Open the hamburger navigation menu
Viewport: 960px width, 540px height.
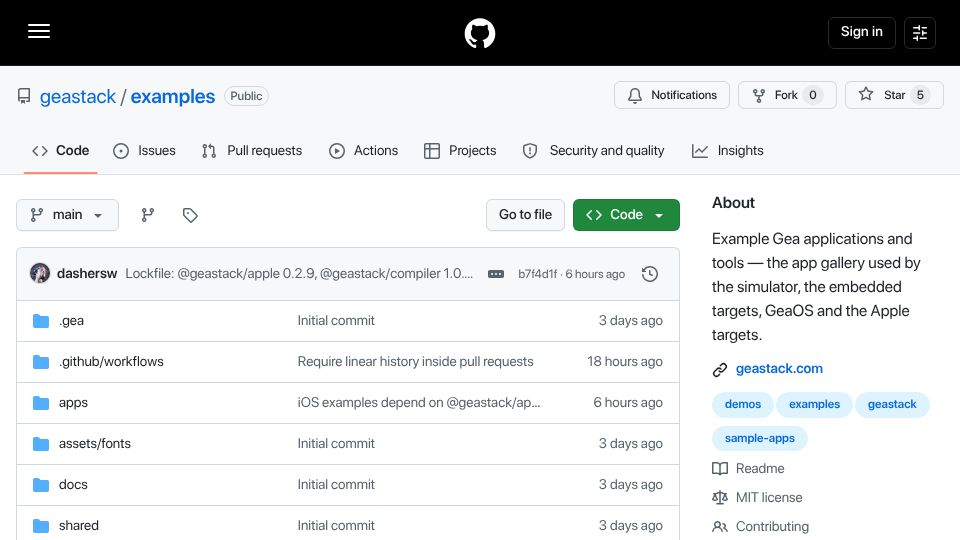pyautogui.click(x=39, y=31)
